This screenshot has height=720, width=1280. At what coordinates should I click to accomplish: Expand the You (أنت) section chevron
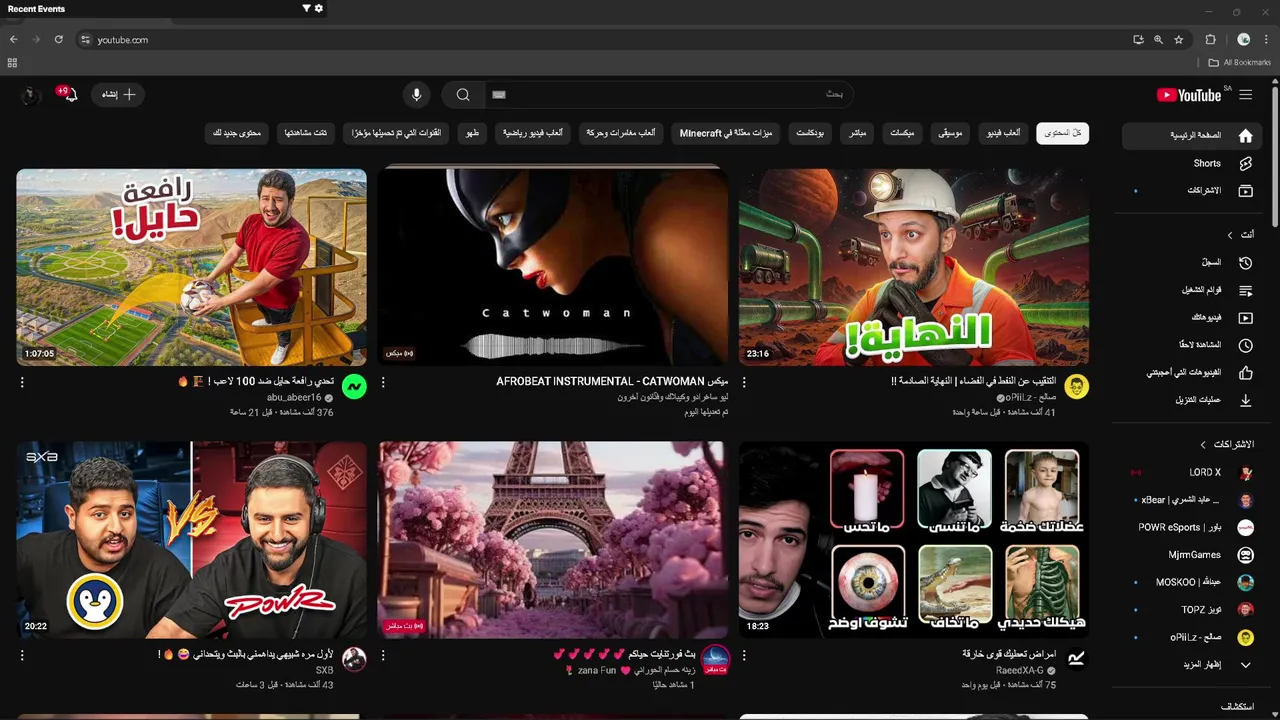[1230, 235]
